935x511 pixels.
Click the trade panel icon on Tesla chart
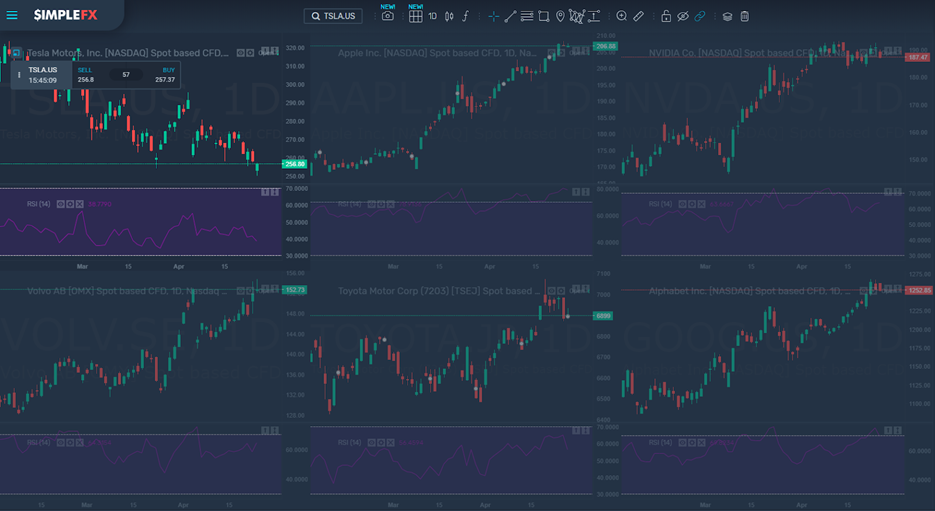point(16,53)
